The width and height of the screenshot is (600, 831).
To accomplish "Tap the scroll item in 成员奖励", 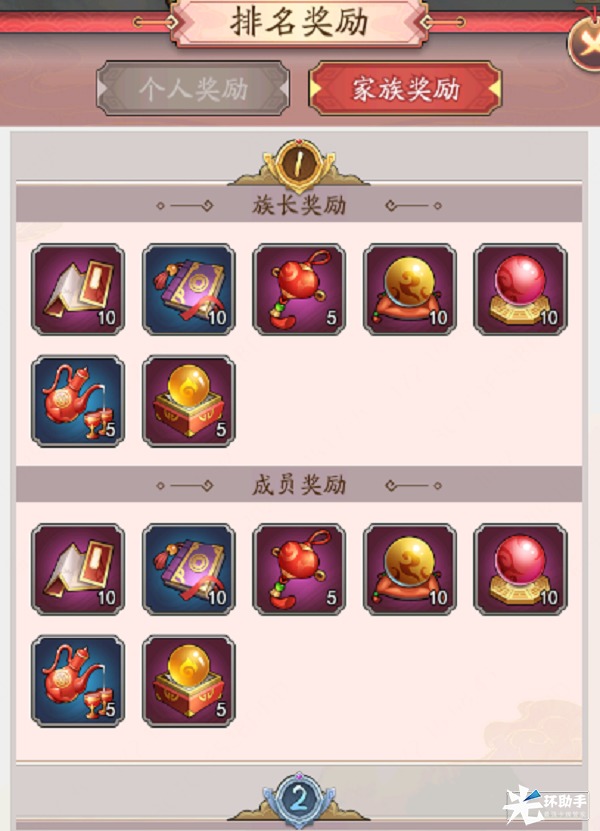I will point(78,569).
